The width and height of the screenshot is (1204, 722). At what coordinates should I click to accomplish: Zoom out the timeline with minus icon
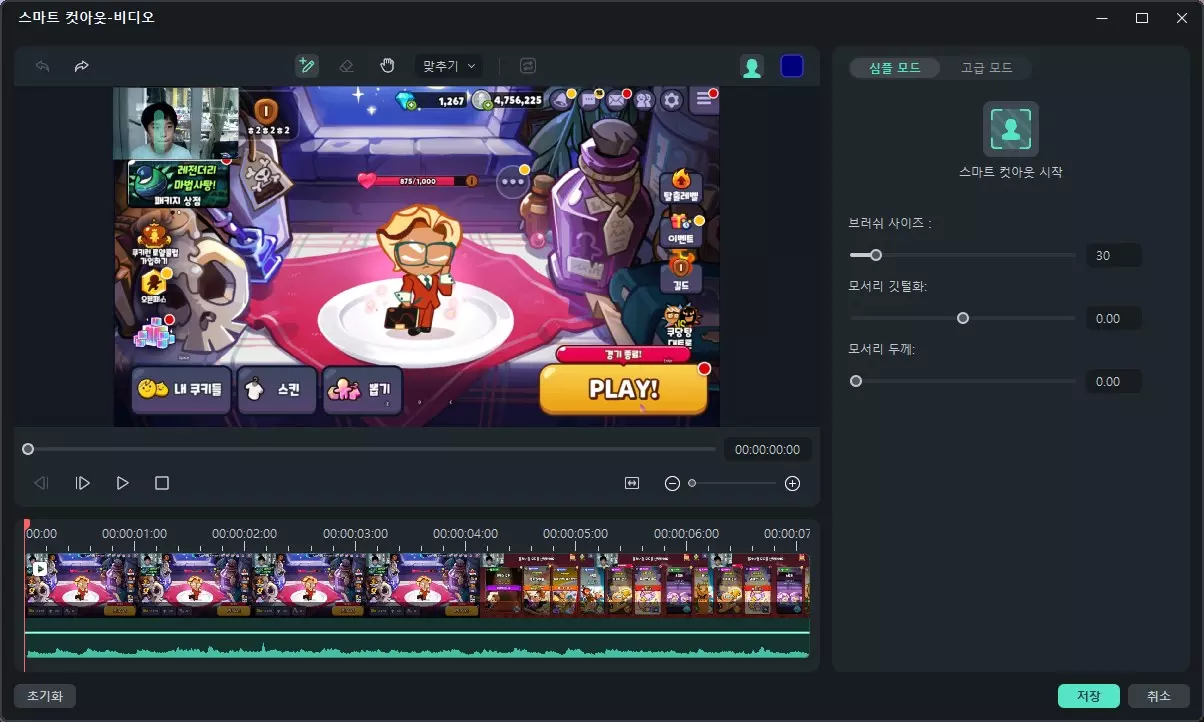coord(672,483)
